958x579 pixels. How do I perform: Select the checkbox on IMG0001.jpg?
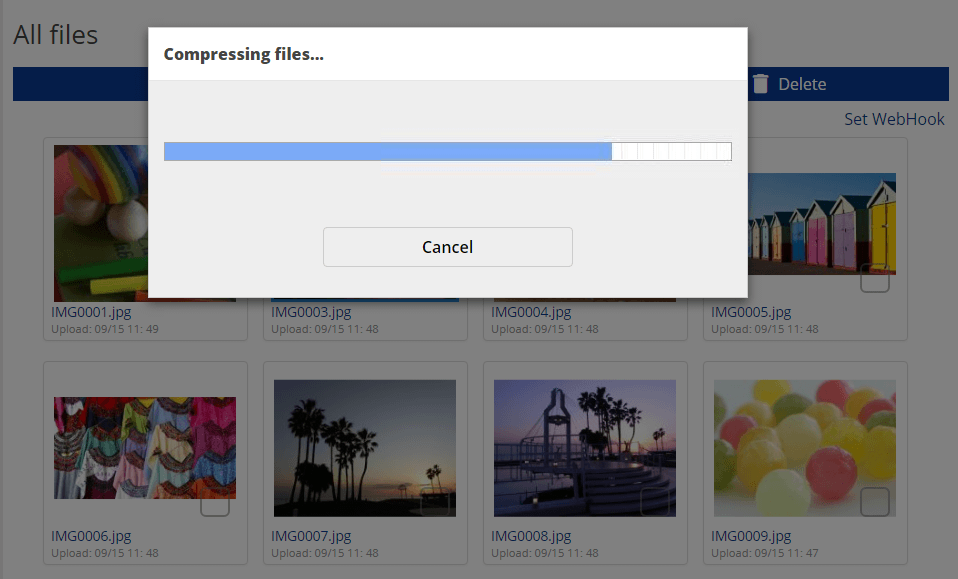214,280
